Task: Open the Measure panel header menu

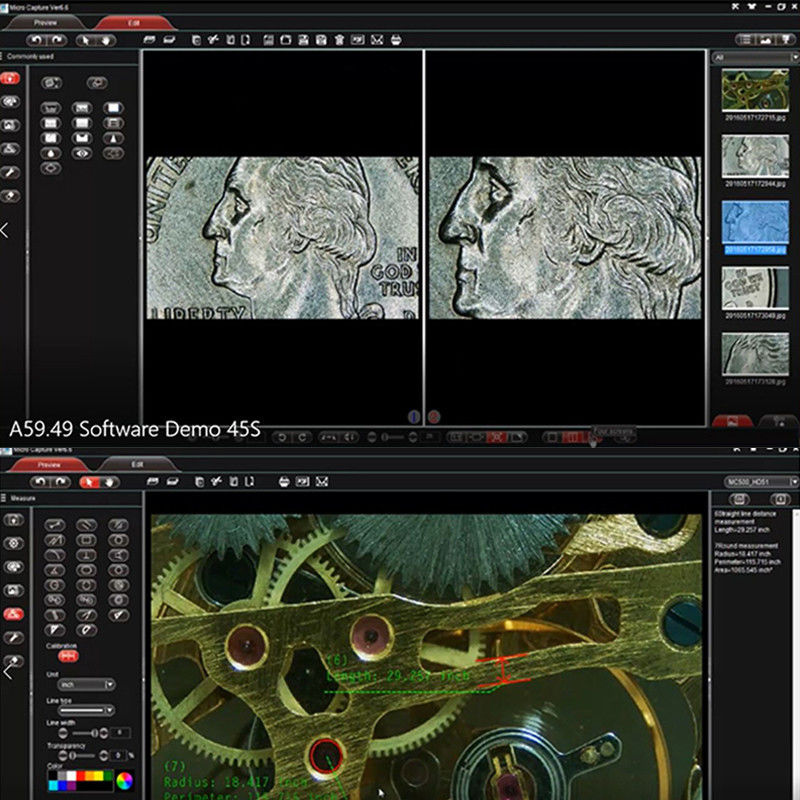Action: [4, 498]
